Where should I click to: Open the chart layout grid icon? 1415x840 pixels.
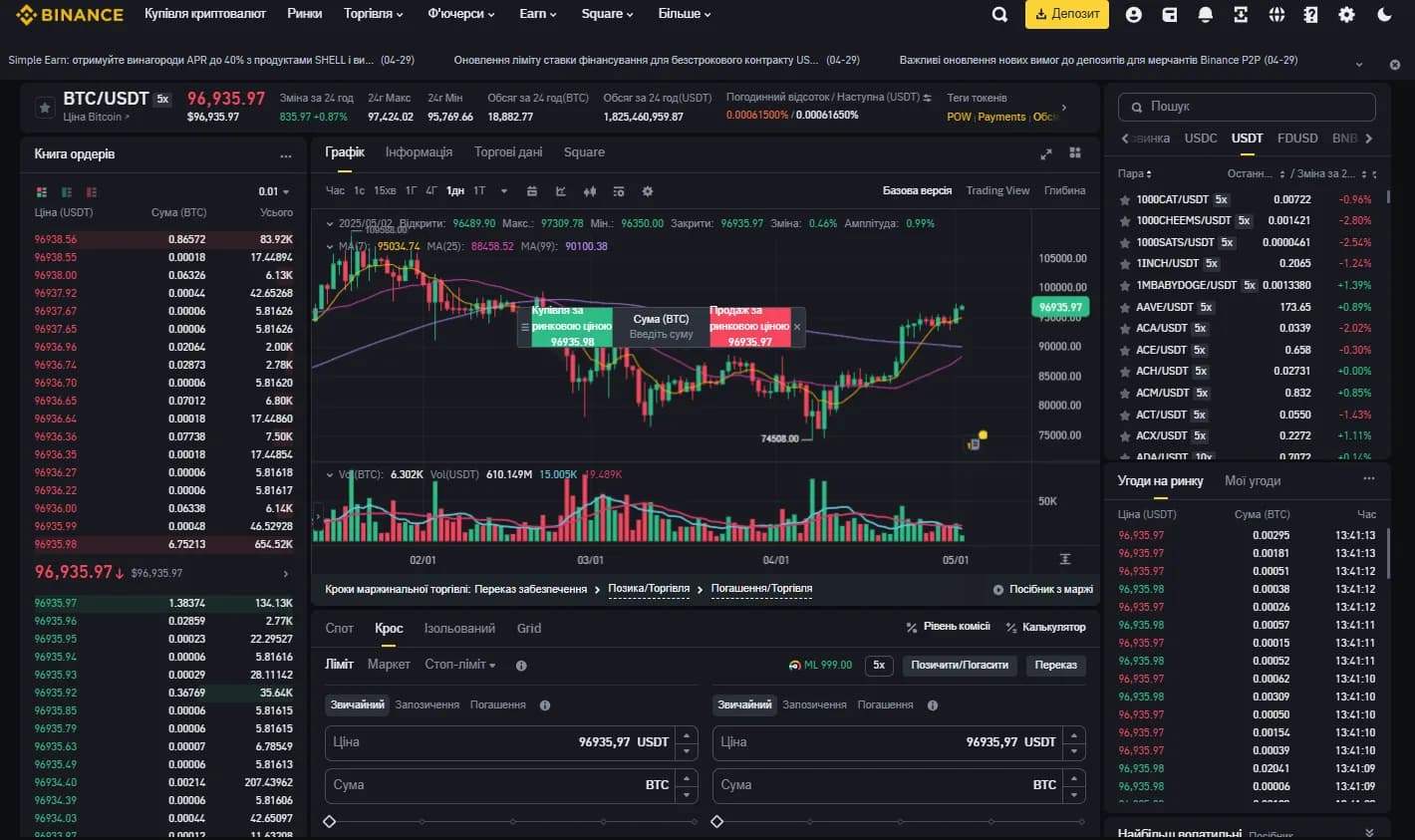pyautogui.click(x=1075, y=152)
